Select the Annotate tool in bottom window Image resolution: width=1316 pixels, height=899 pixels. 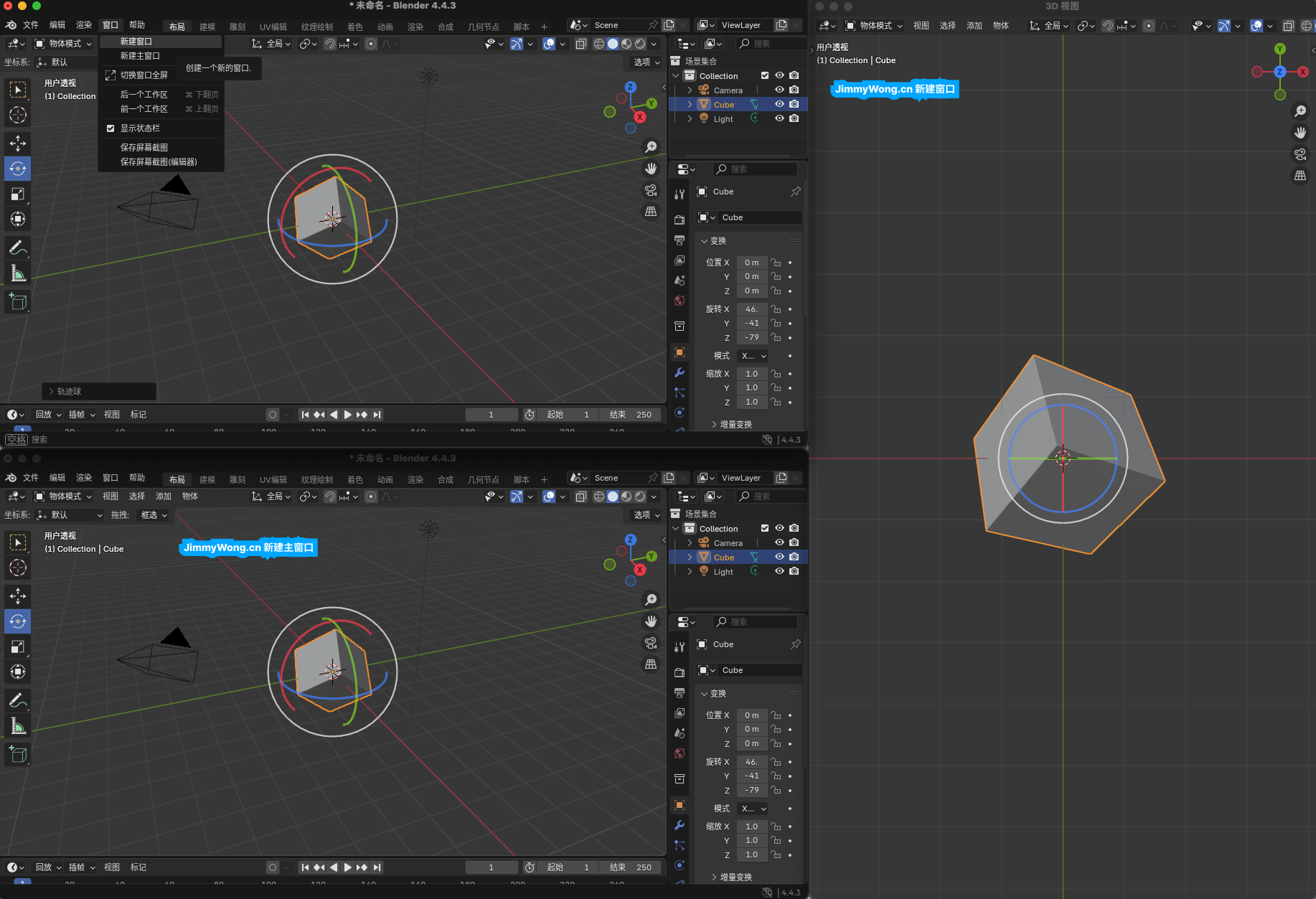point(18,700)
